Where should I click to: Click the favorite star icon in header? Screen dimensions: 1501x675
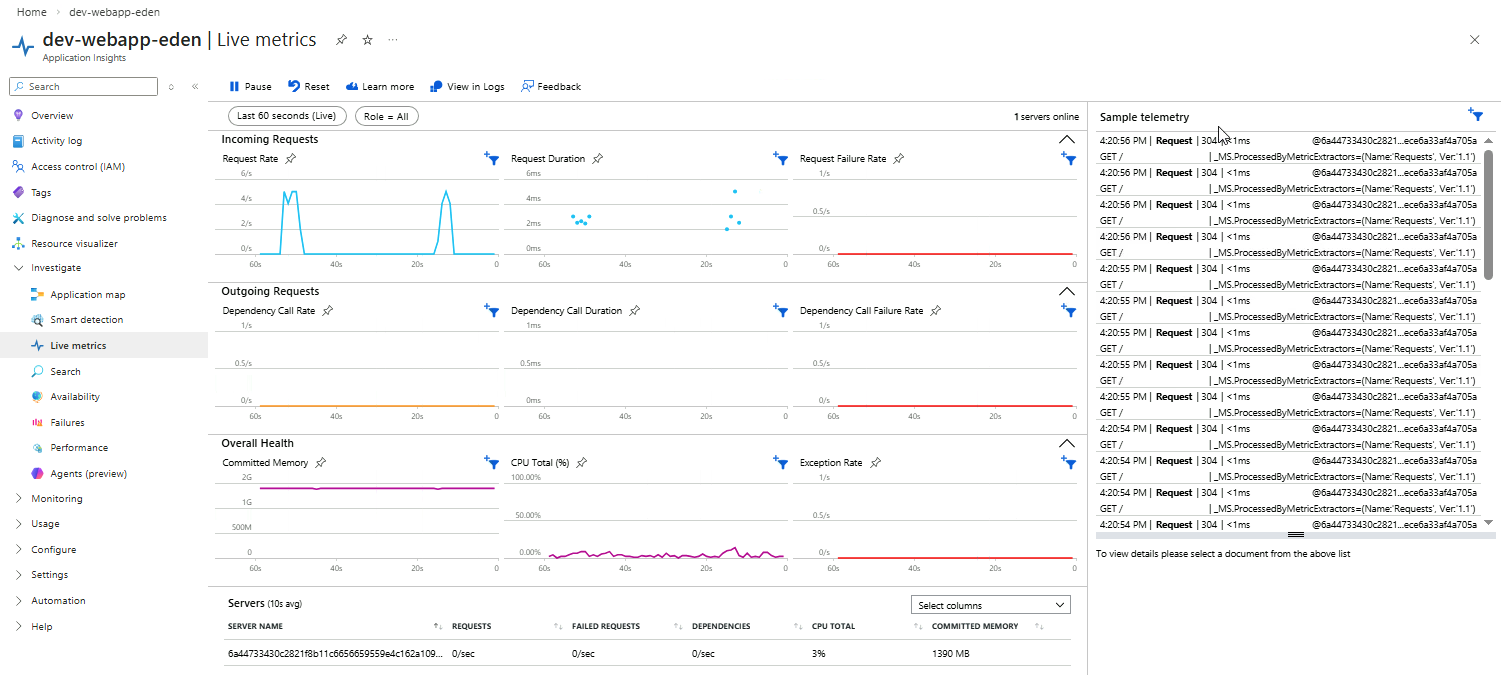coord(367,40)
